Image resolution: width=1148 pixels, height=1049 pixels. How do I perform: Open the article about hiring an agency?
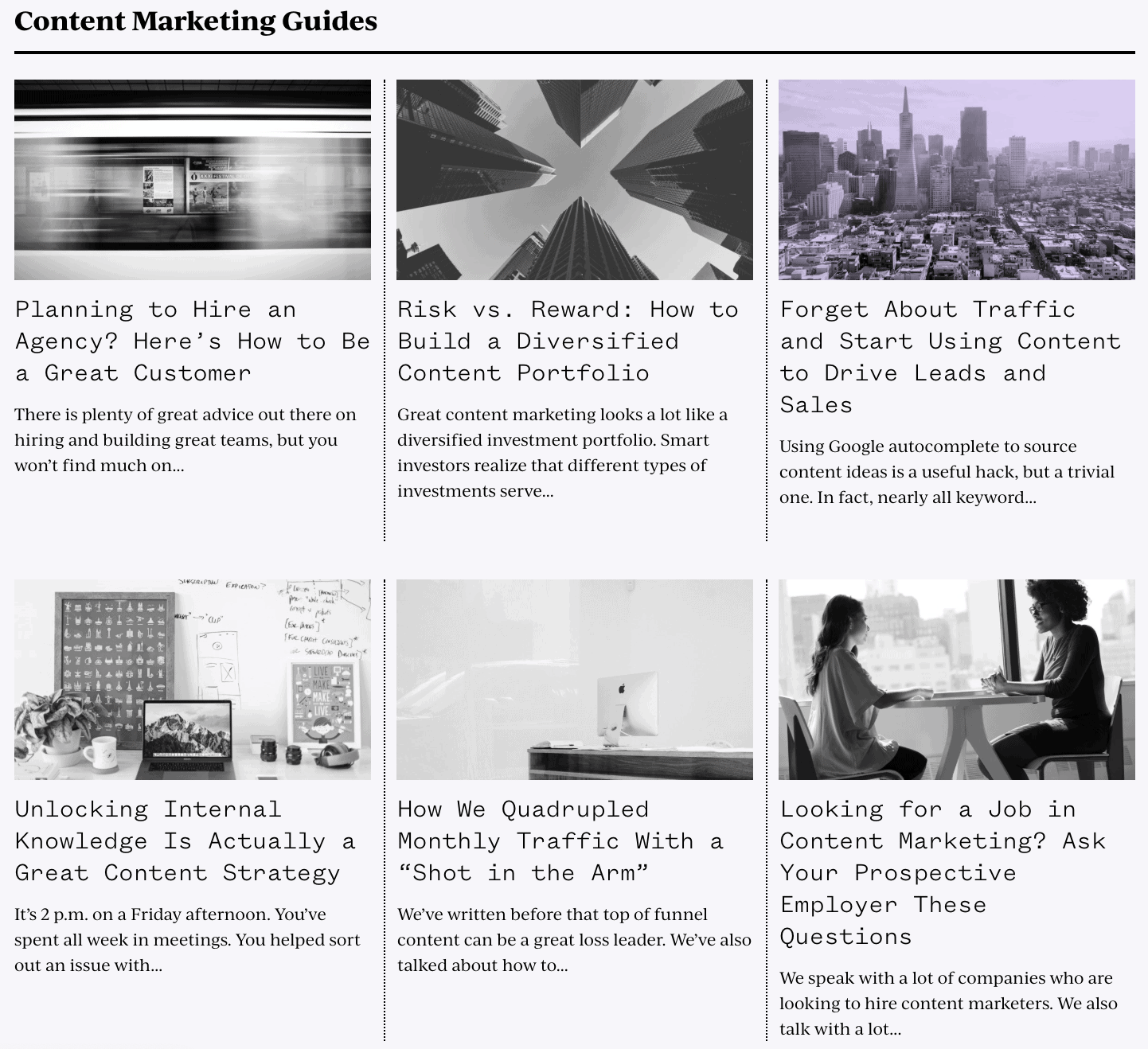pos(191,341)
